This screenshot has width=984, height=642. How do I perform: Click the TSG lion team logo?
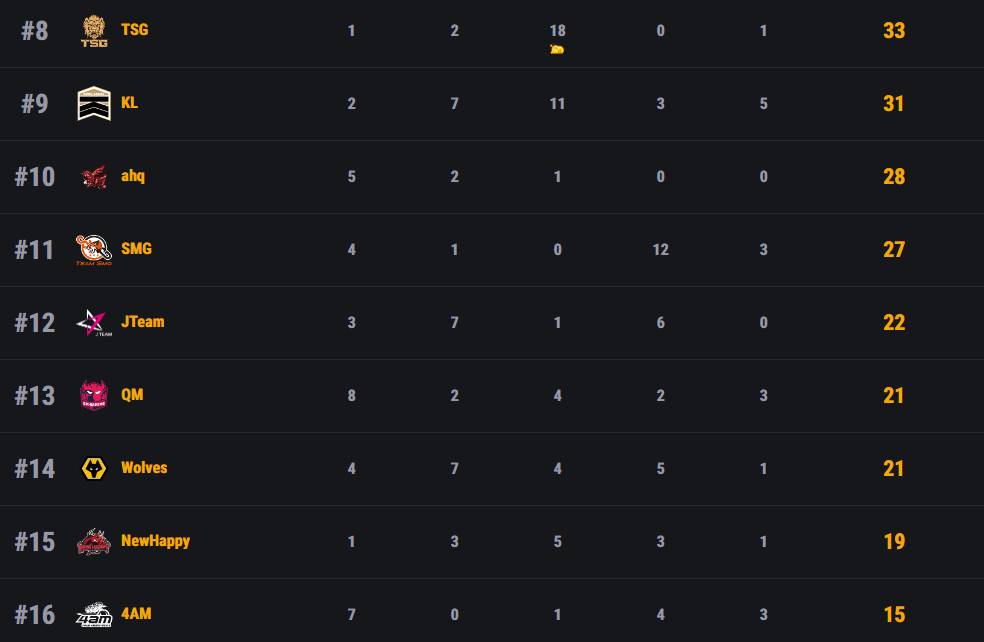94,31
